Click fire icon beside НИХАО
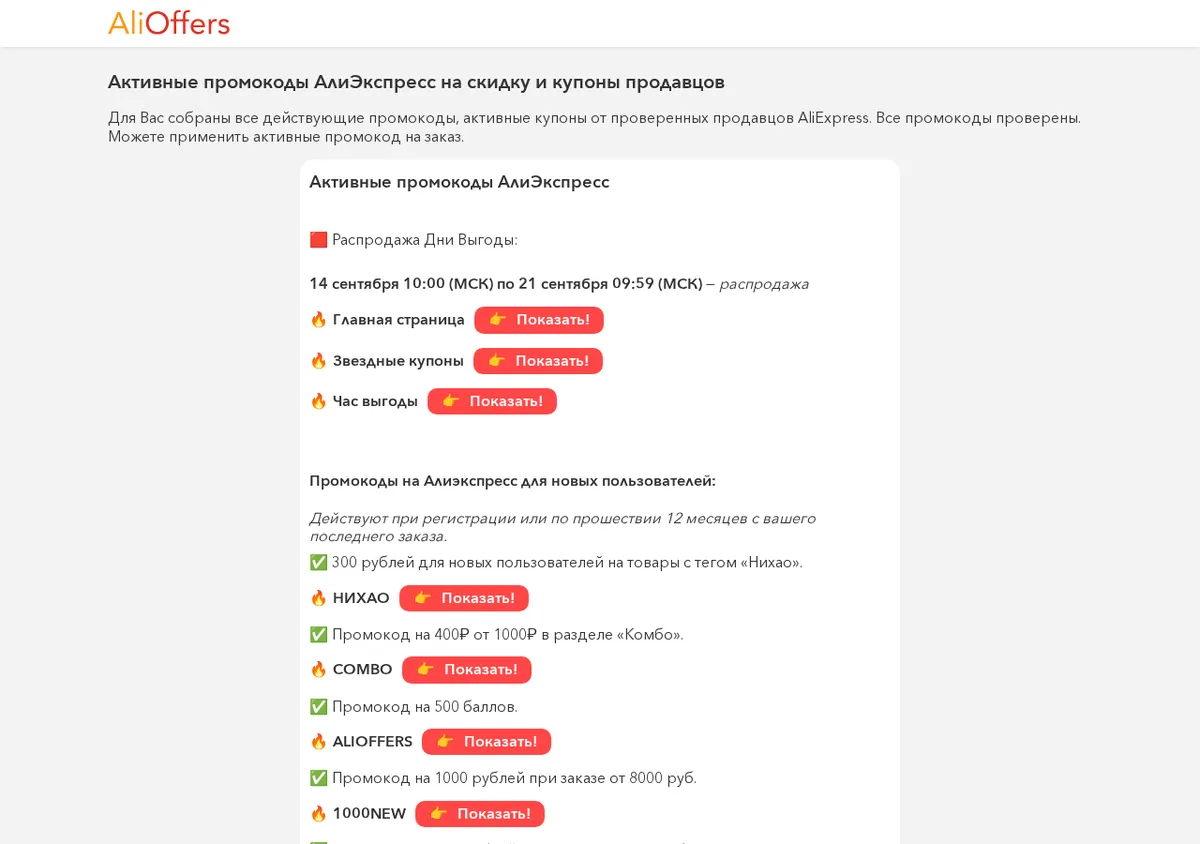The width and height of the screenshot is (1200, 844). [x=318, y=598]
